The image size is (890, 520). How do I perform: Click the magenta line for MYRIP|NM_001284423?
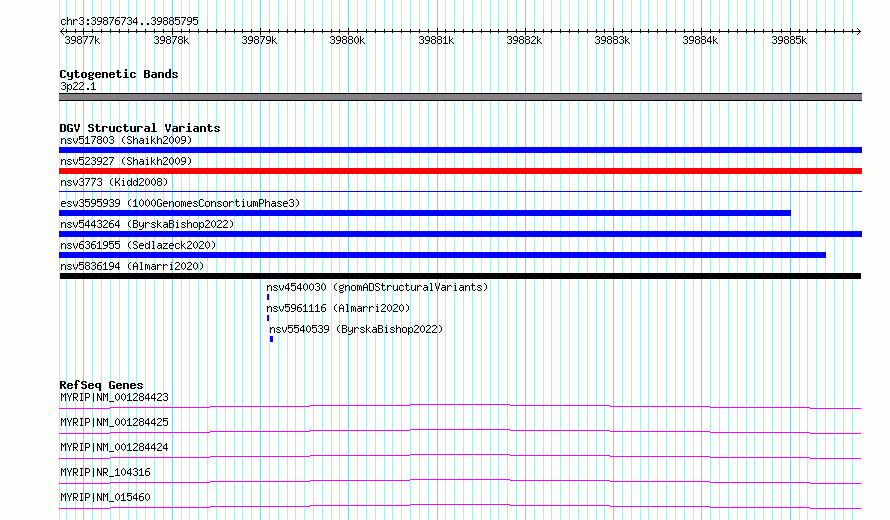(x=460, y=406)
